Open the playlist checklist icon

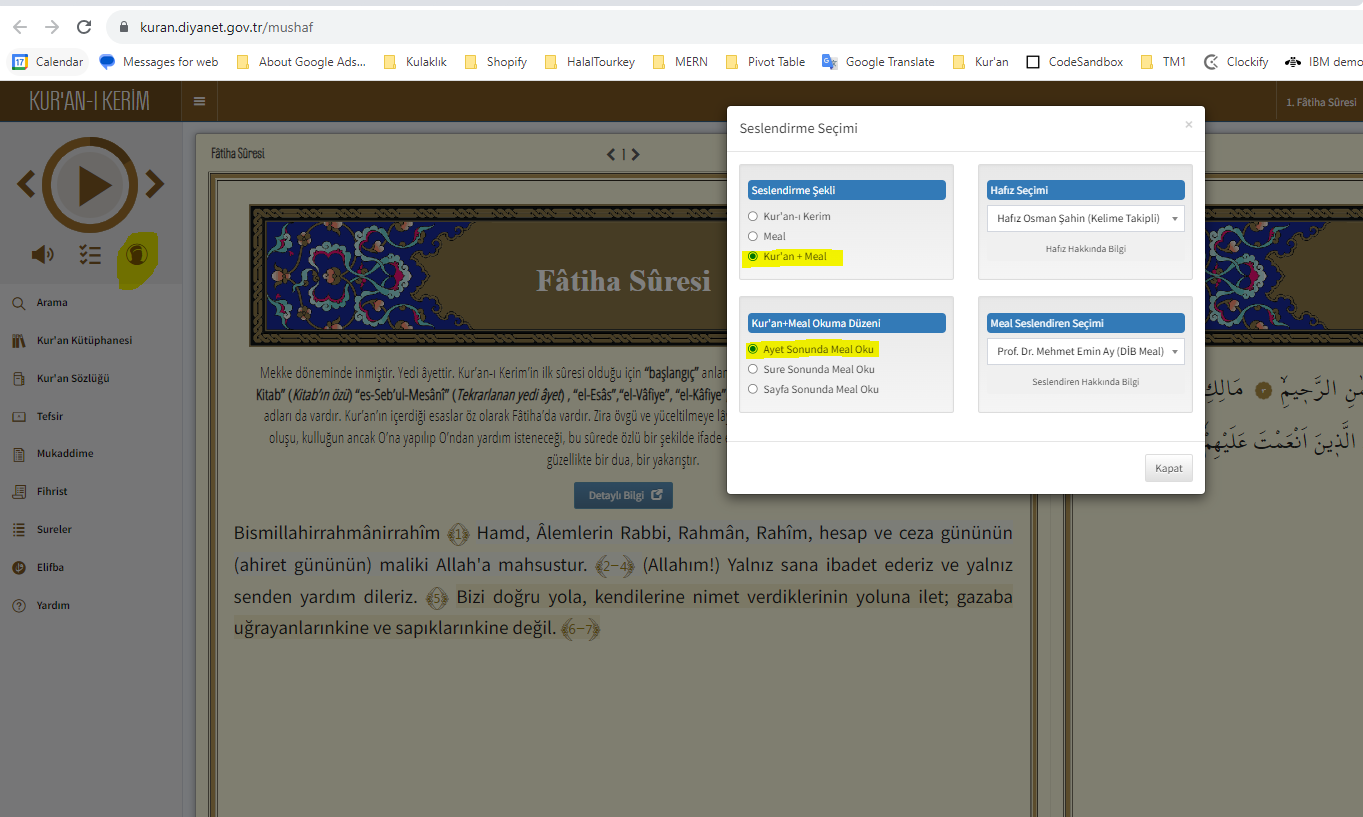click(x=91, y=254)
